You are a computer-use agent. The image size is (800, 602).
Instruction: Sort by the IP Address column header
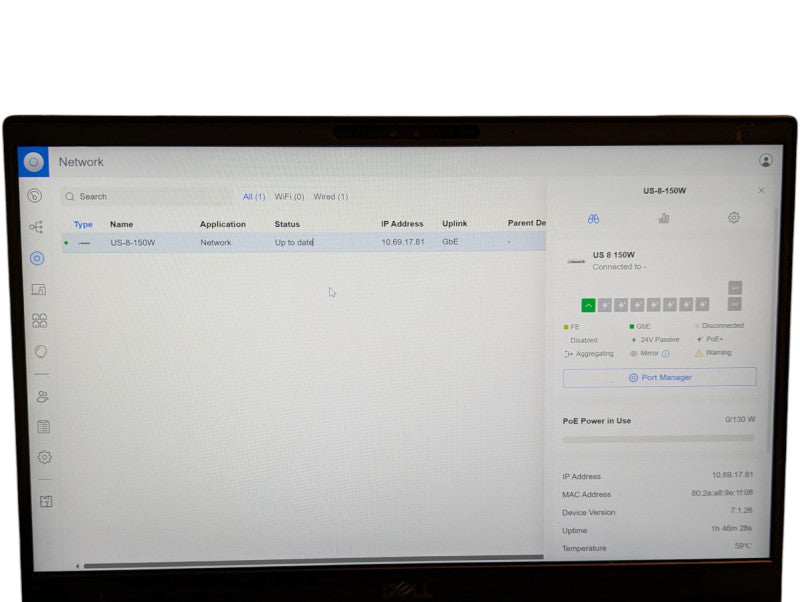tap(402, 223)
